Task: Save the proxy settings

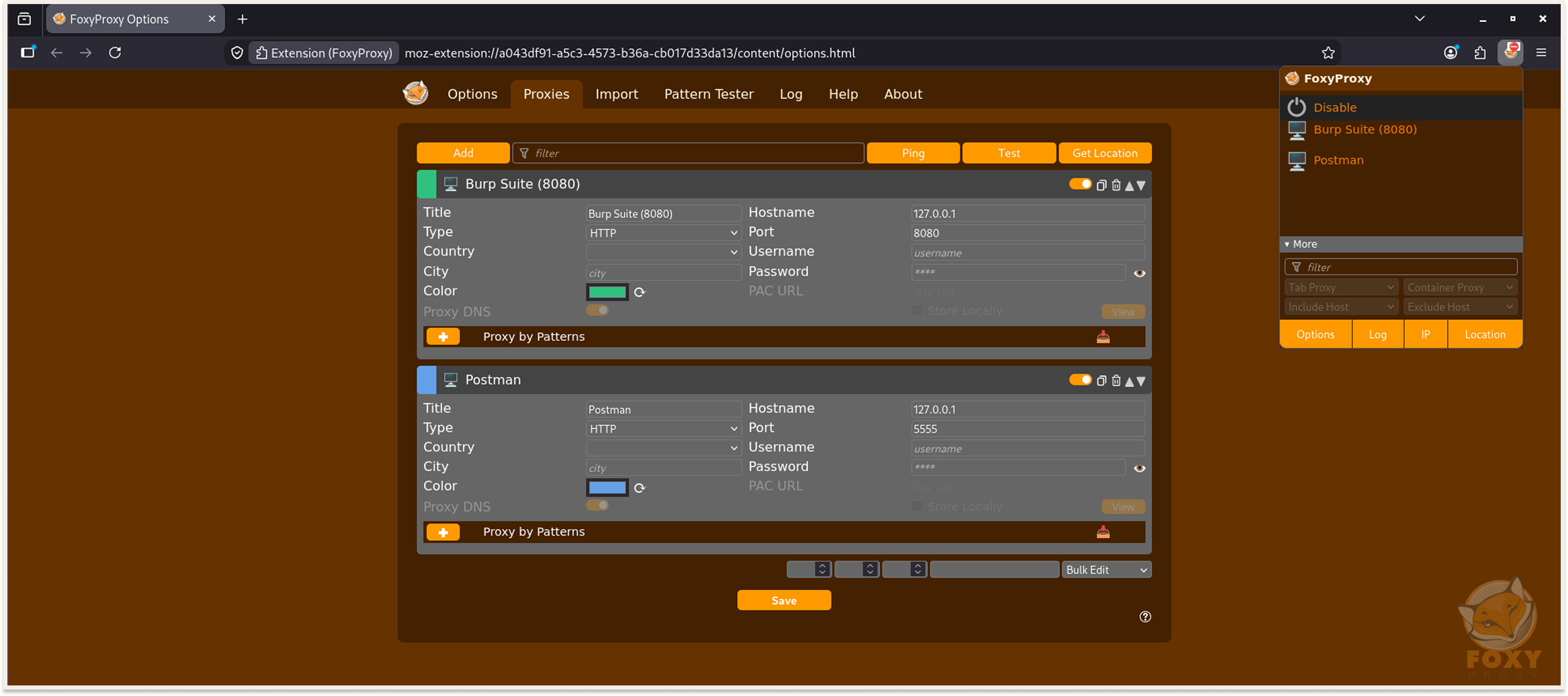Action: (x=783, y=601)
